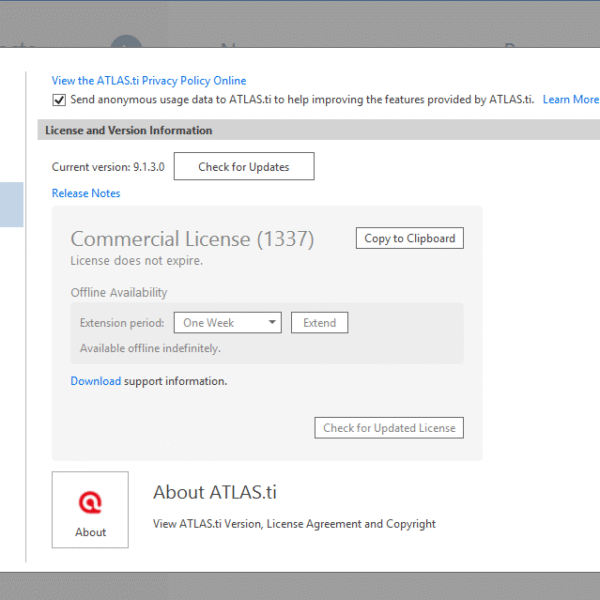Uncheck Send anonymous usage data checkbox
This screenshot has height=600, width=600.
[59, 100]
